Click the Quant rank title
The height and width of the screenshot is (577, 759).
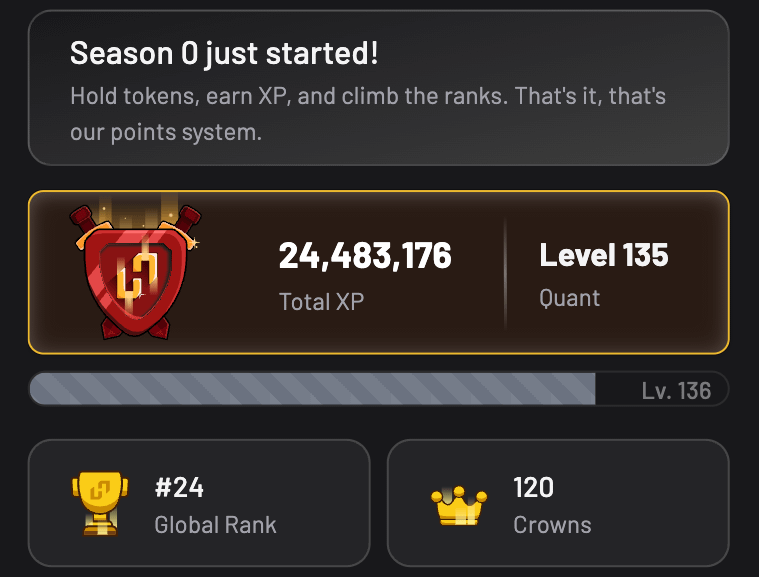click(570, 298)
